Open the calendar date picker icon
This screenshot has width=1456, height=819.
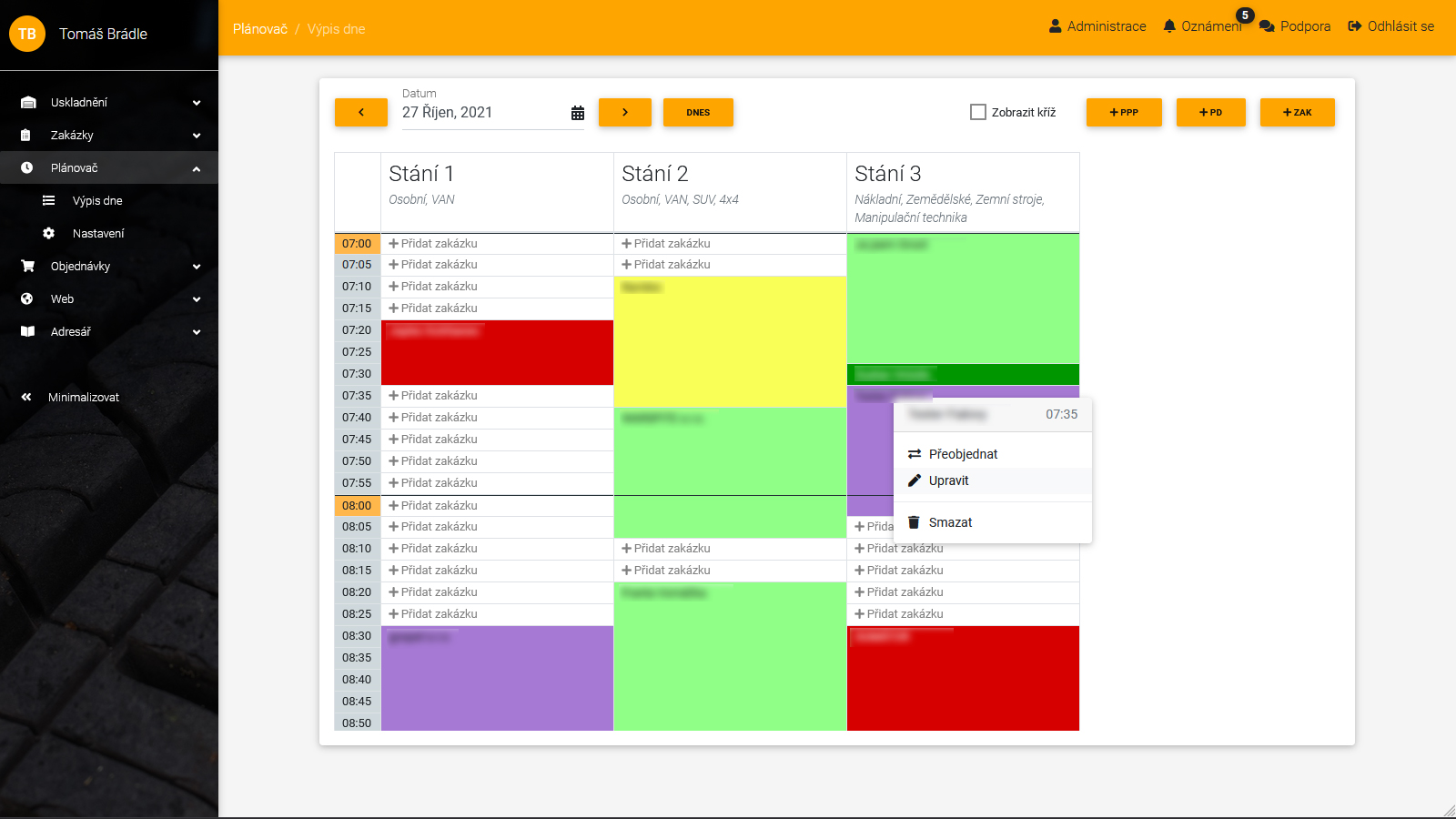[577, 113]
